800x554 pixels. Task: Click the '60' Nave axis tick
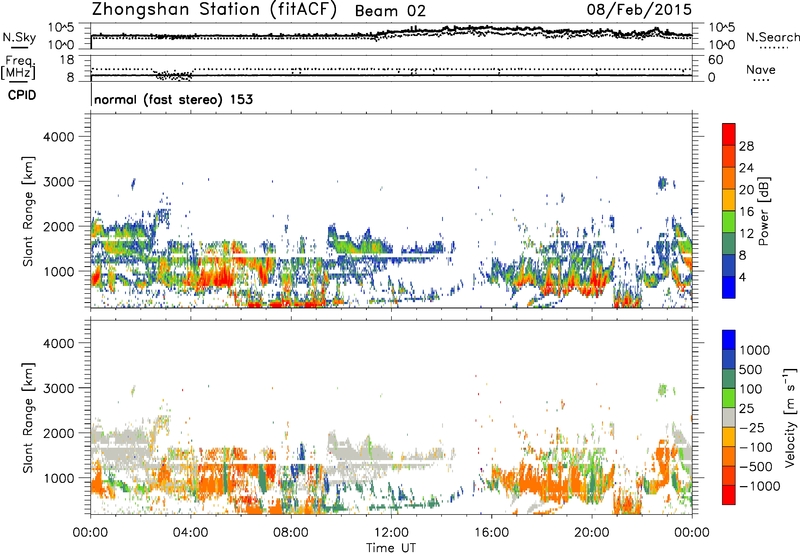pyautogui.click(x=715, y=60)
